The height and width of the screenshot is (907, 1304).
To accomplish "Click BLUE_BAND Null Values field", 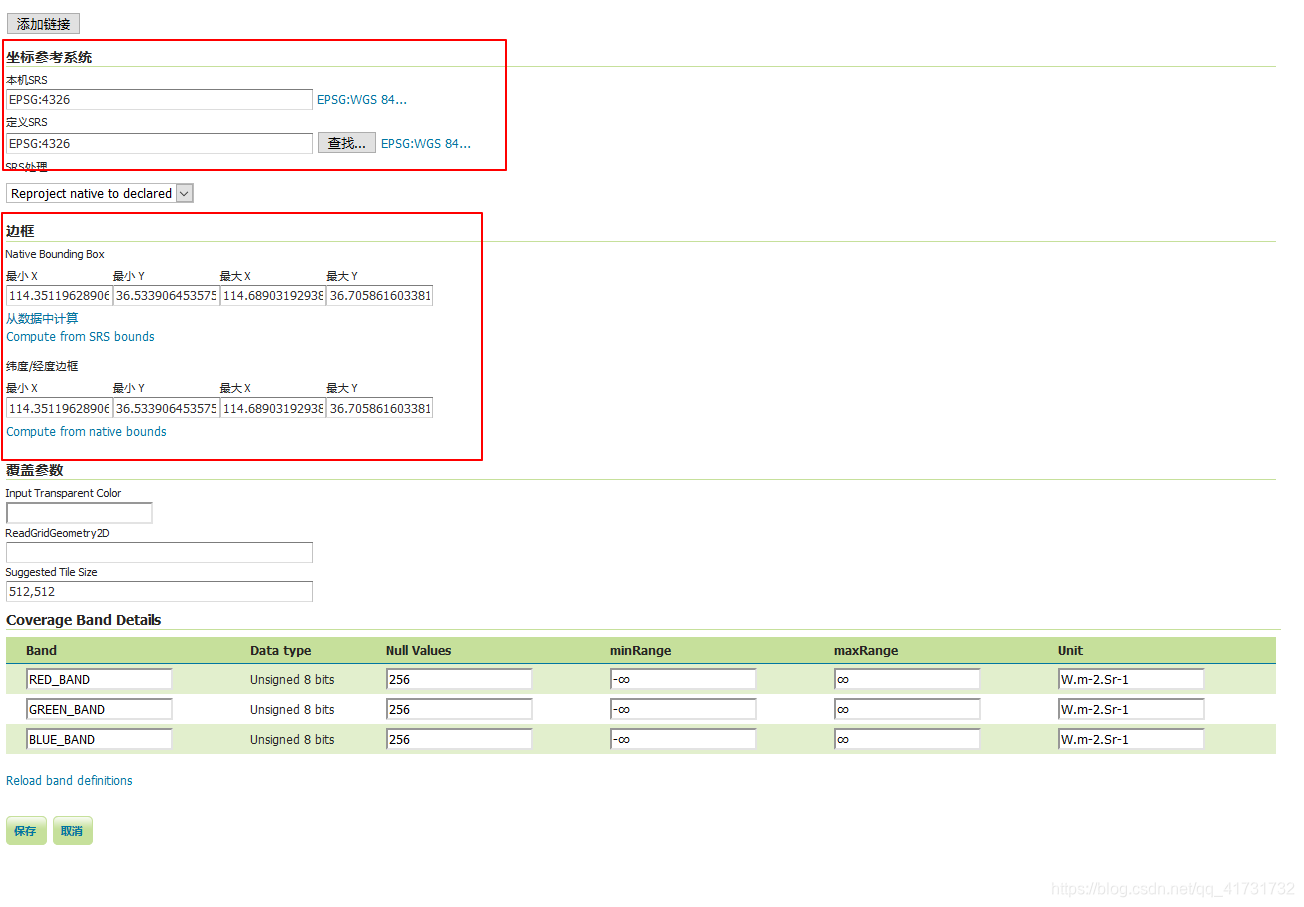I will 459,740.
